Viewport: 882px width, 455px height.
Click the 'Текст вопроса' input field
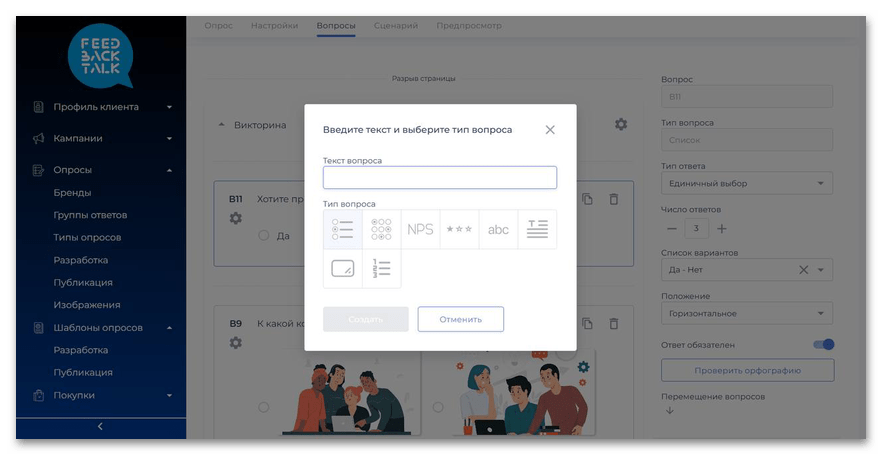[439, 178]
